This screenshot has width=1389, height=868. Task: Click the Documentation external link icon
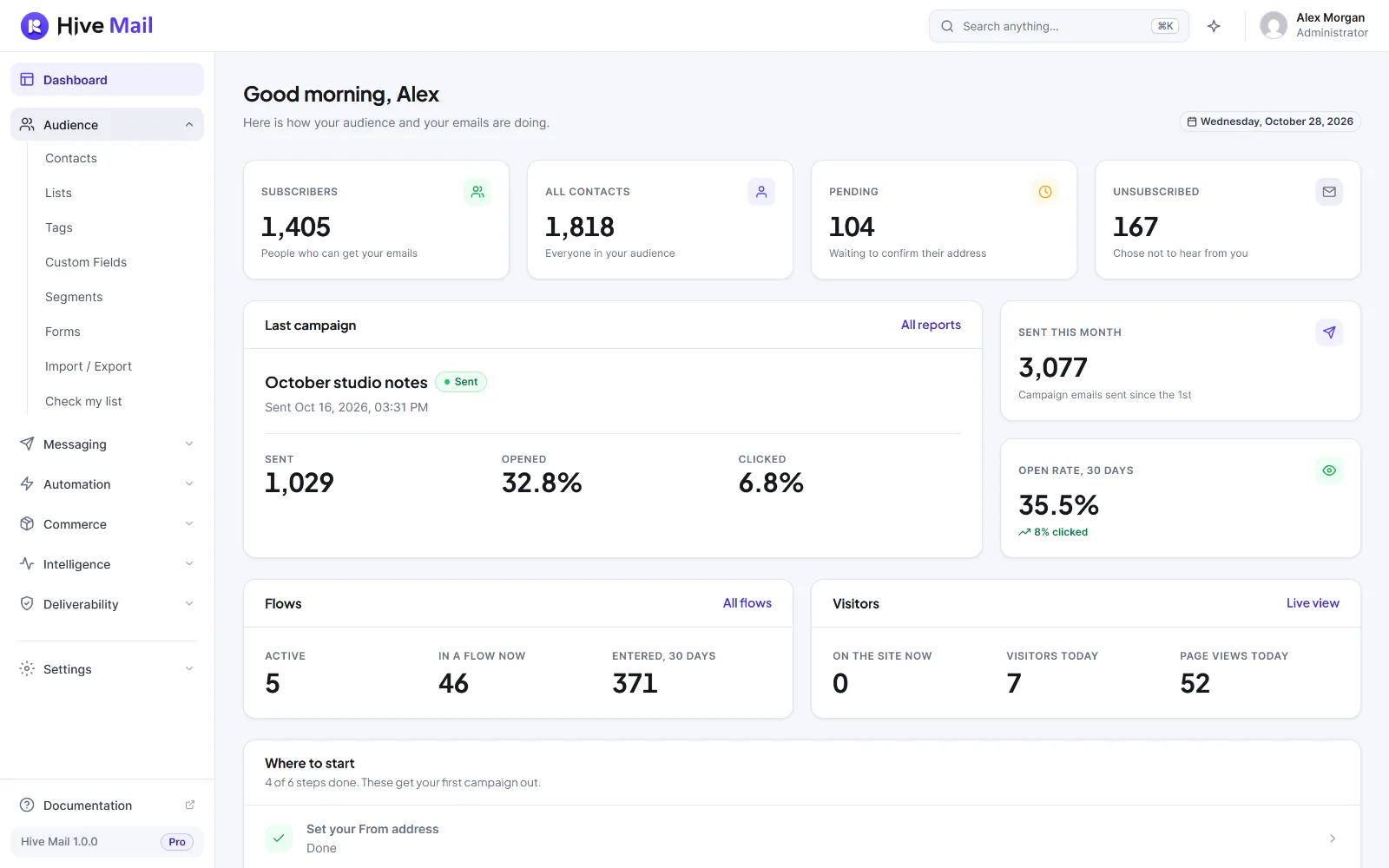click(x=190, y=805)
